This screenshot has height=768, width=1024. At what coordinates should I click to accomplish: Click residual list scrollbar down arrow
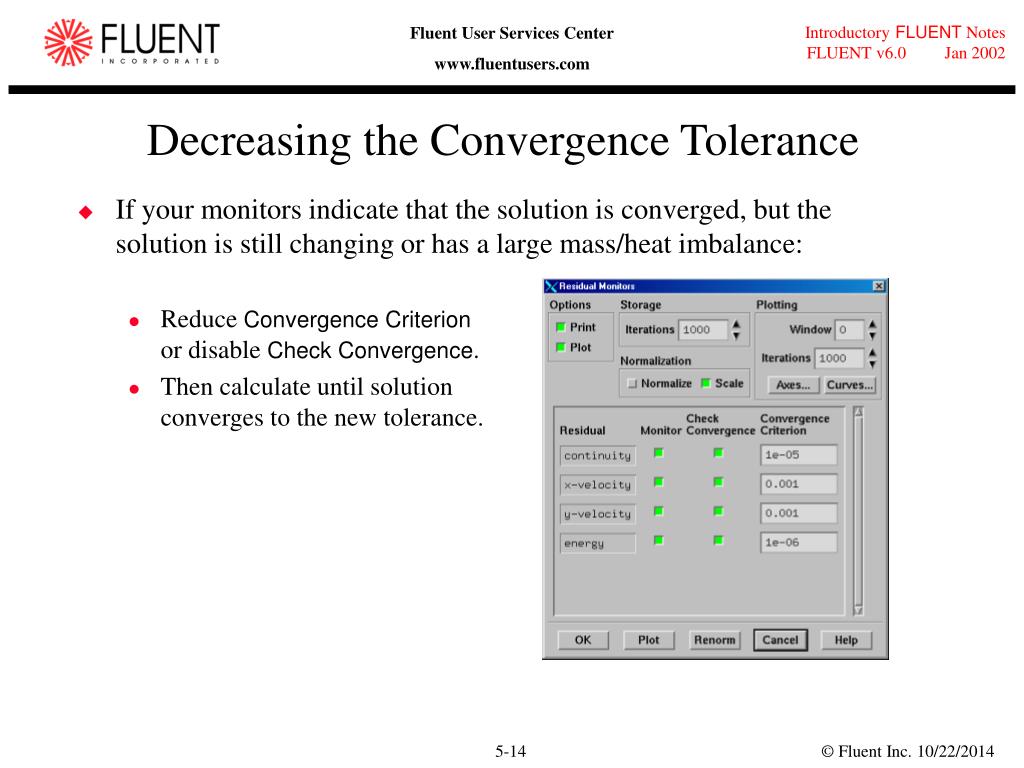coord(859,611)
